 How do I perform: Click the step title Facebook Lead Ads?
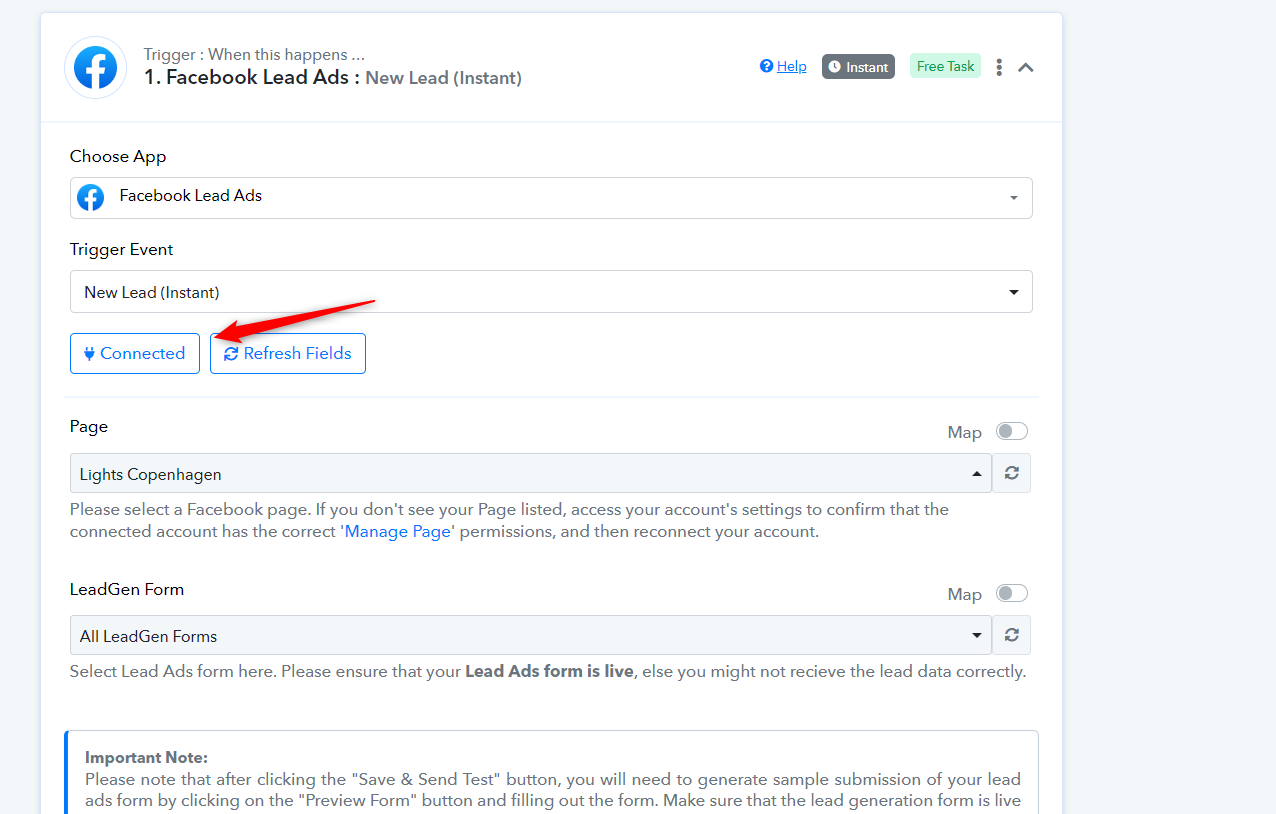pos(333,78)
